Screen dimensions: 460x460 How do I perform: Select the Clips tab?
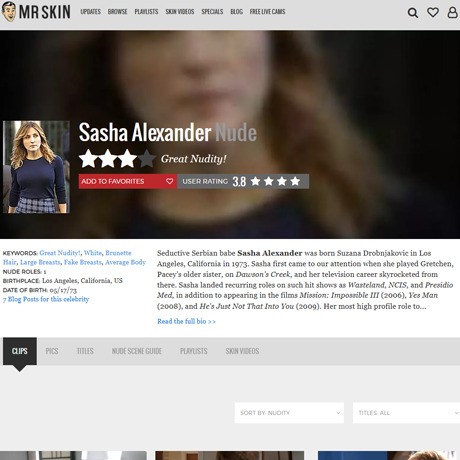click(20, 351)
